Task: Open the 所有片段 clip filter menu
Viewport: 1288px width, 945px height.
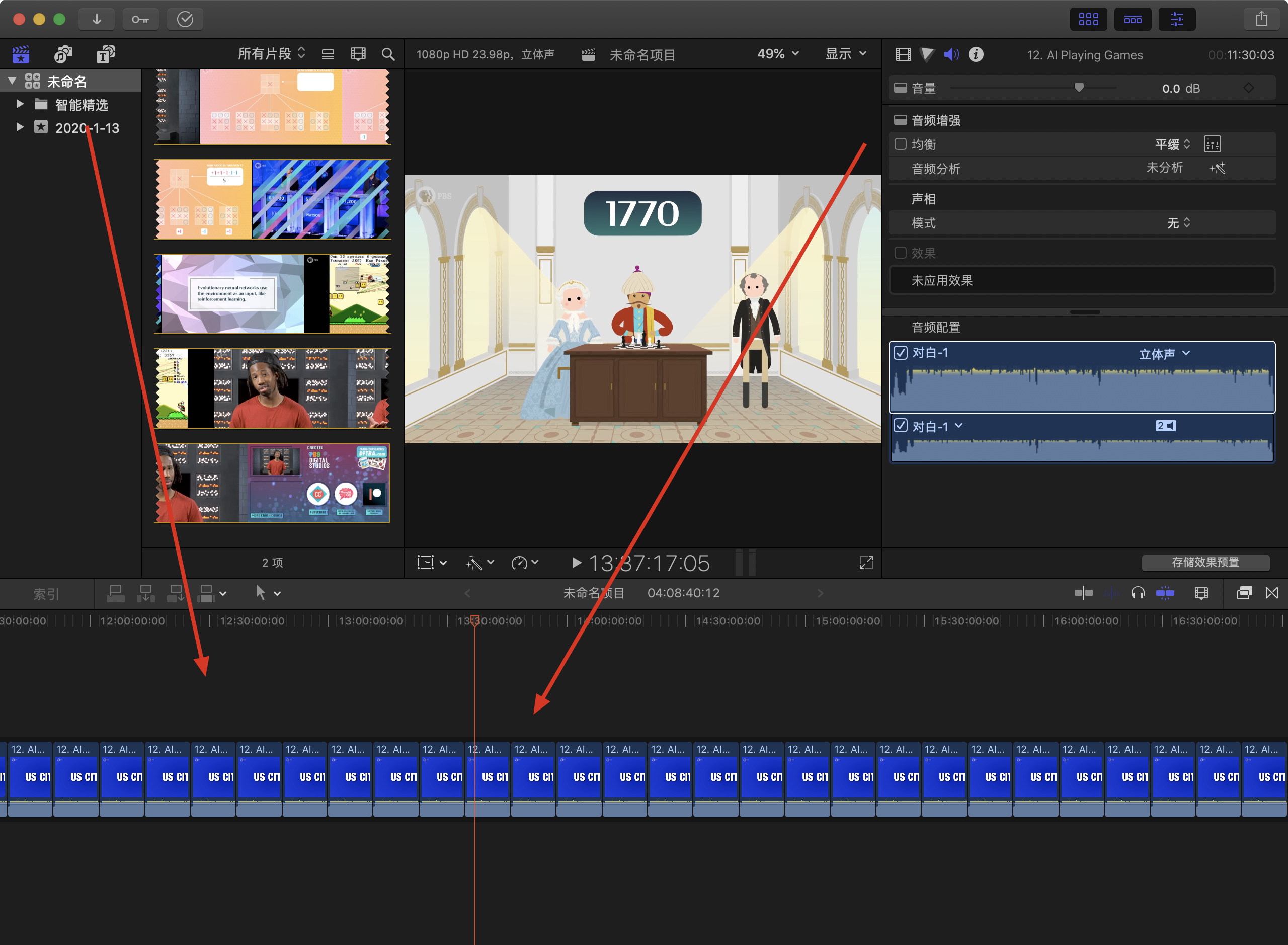Action: tap(271, 54)
